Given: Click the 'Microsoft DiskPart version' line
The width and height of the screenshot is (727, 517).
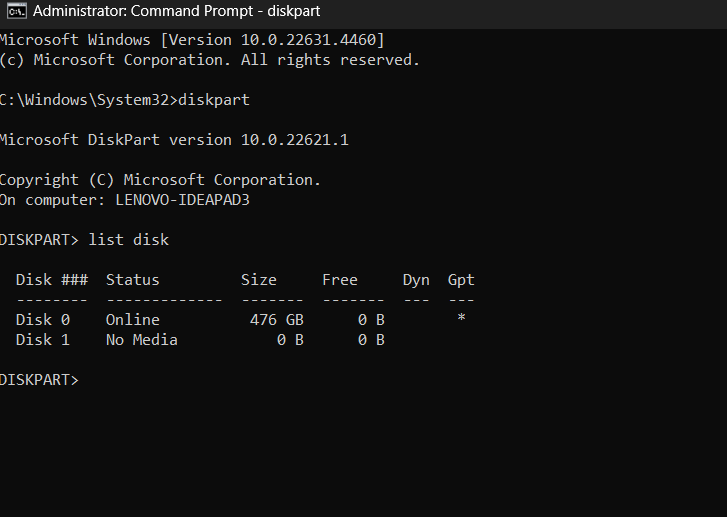Looking at the screenshot, I should tap(173, 140).
